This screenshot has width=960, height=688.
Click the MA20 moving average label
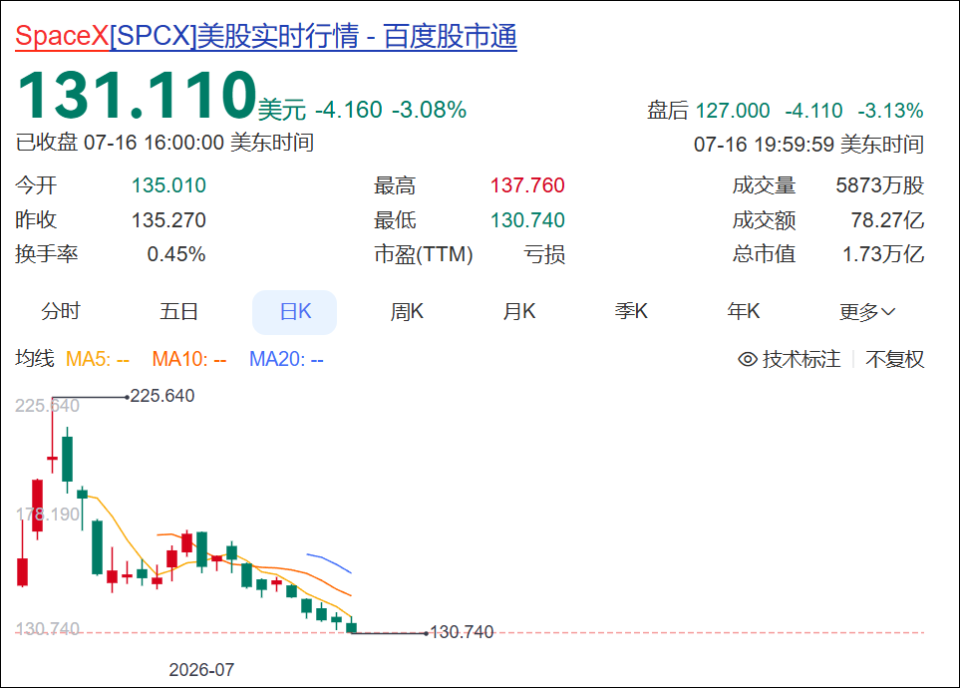coord(286,359)
